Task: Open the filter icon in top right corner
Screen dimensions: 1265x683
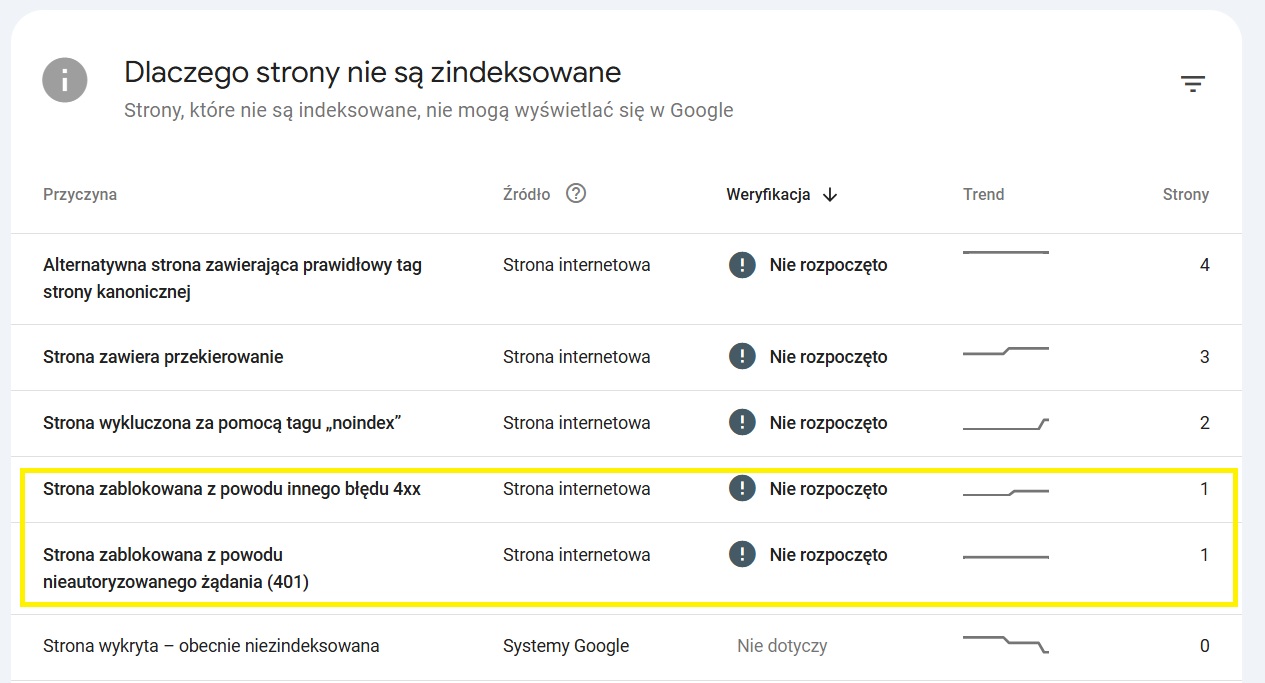Action: [1193, 84]
